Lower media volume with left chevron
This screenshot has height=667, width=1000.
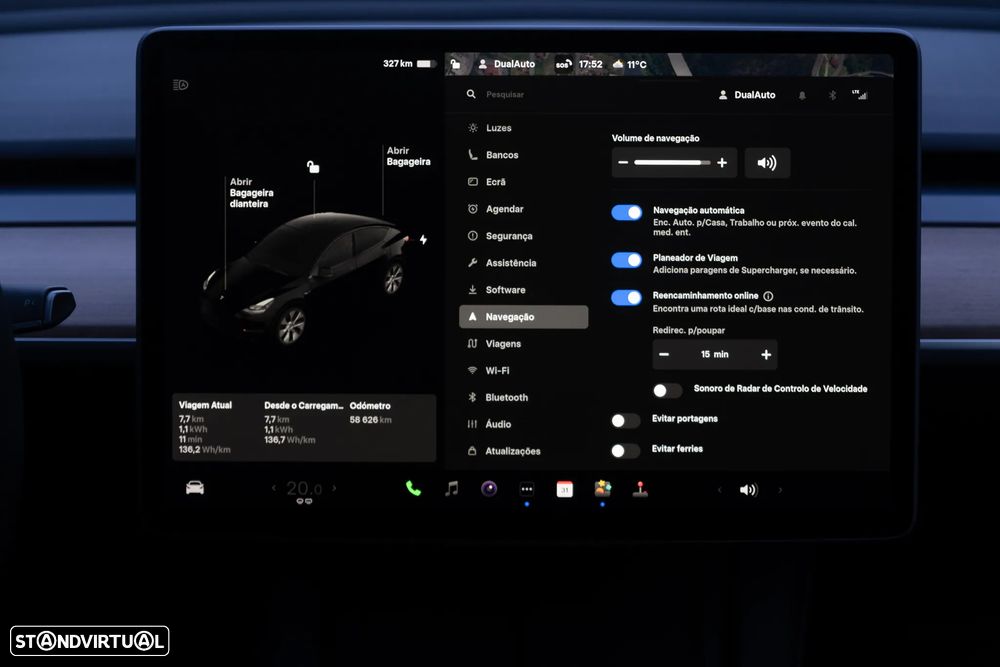tap(719, 490)
